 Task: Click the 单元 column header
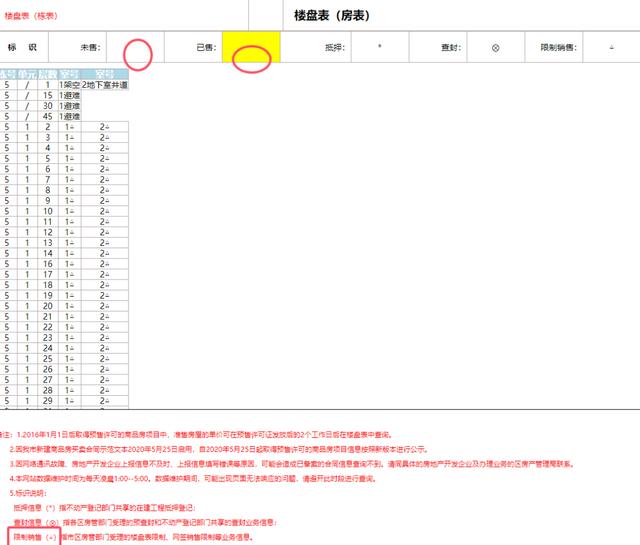pyautogui.click(x=27, y=74)
